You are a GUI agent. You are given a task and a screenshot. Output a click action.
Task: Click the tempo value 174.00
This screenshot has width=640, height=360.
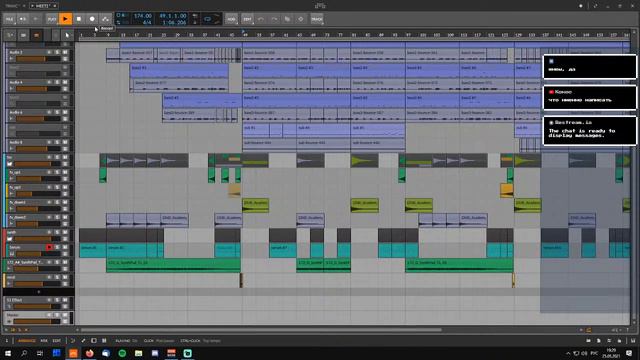point(143,16)
